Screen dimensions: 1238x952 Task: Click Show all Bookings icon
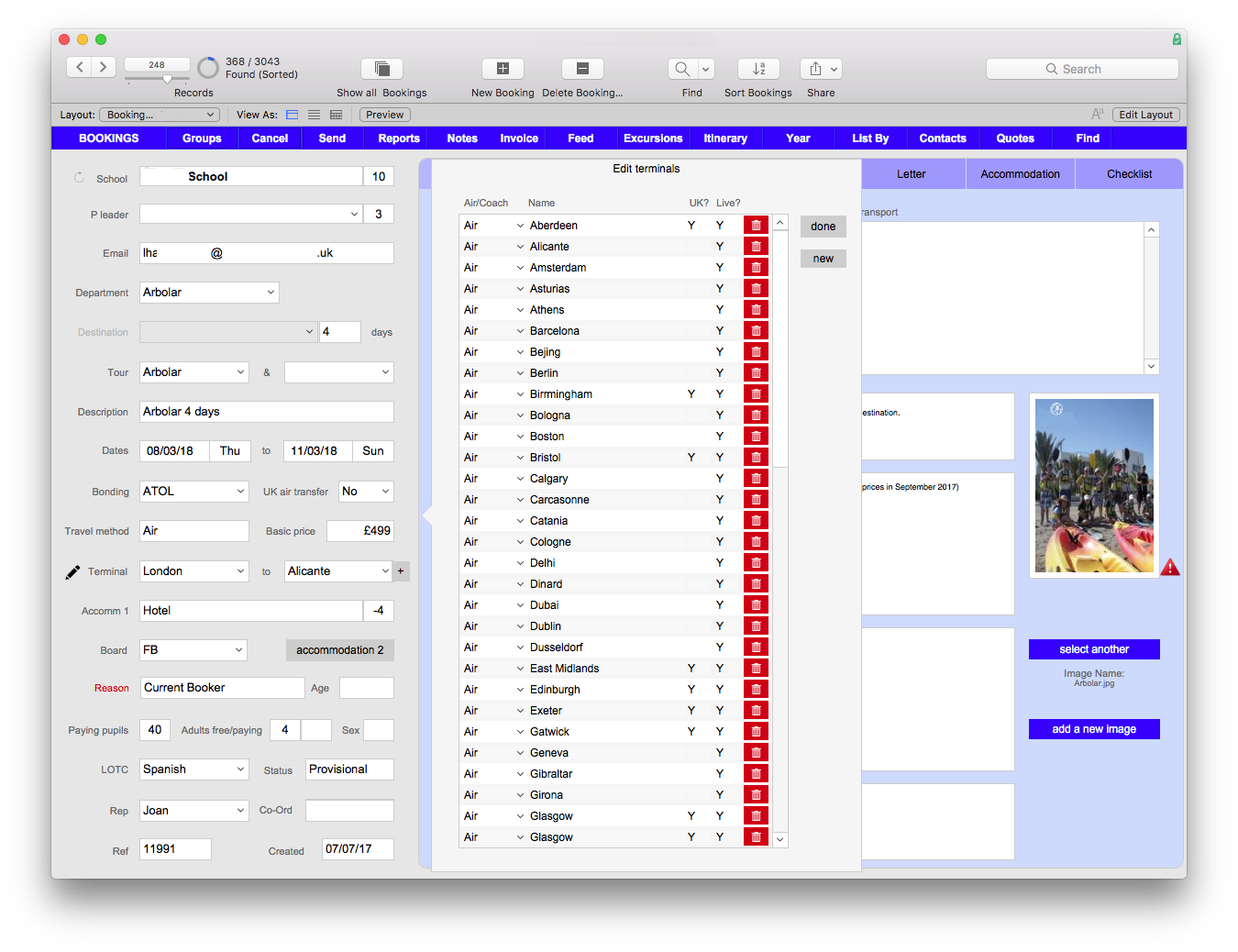381,68
